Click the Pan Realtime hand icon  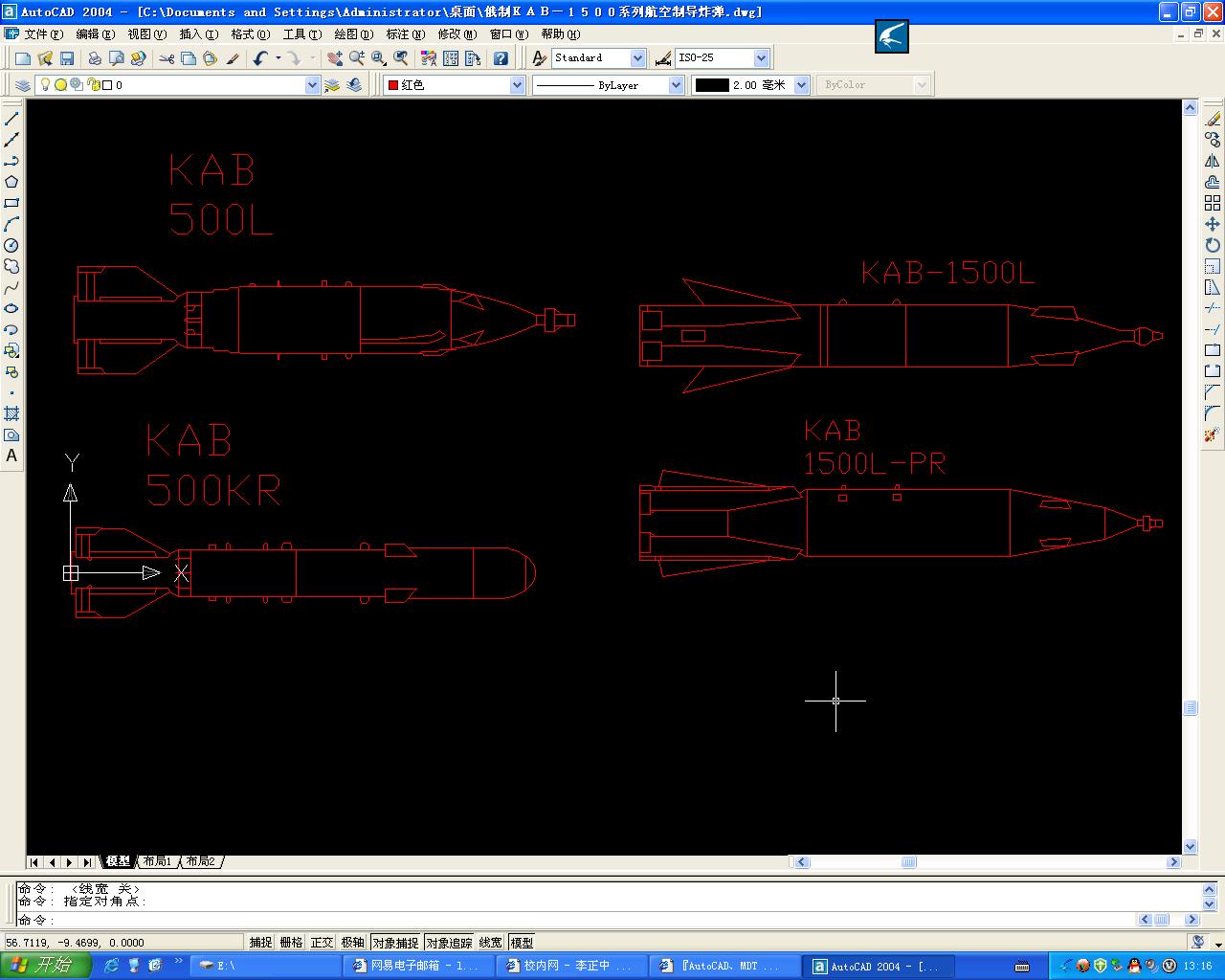coord(334,58)
